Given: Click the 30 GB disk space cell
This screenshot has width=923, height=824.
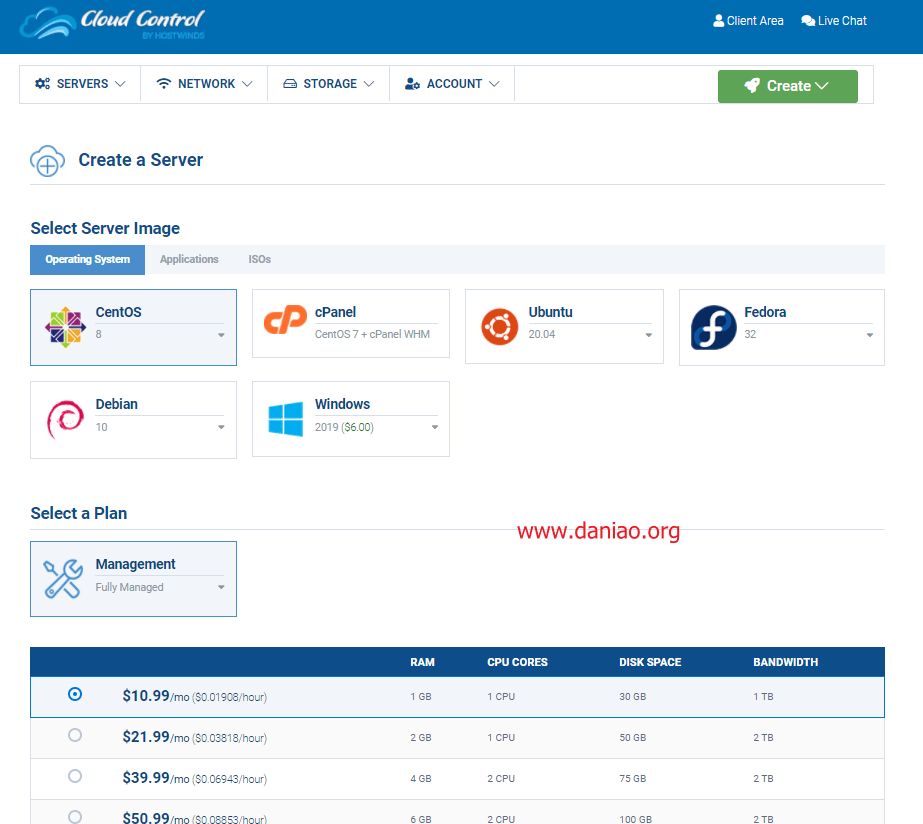Looking at the screenshot, I should (633, 697).
